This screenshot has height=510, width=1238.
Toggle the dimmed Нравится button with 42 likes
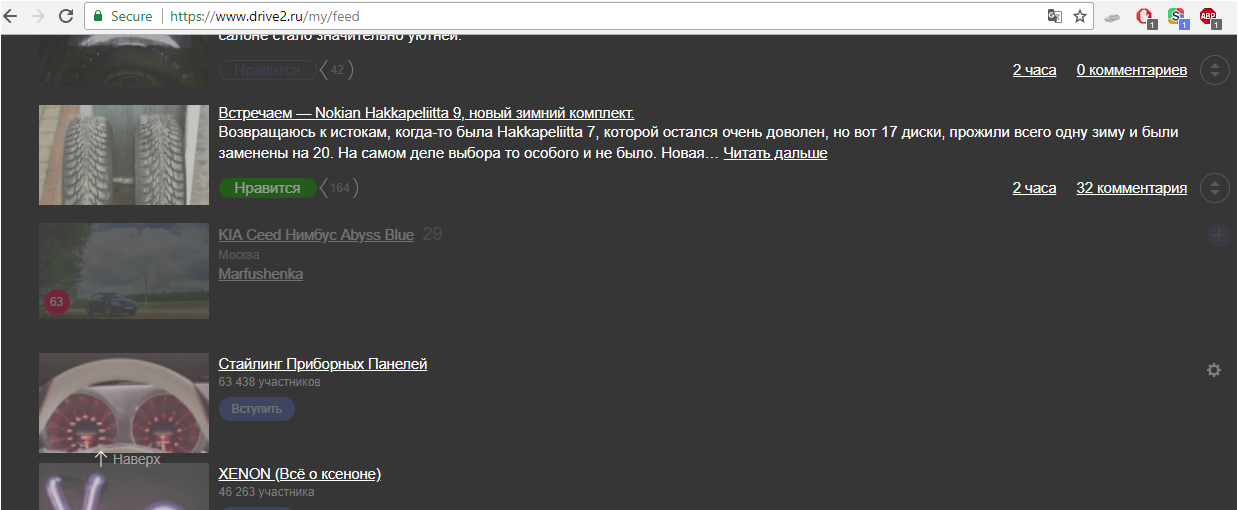[267, 70]
